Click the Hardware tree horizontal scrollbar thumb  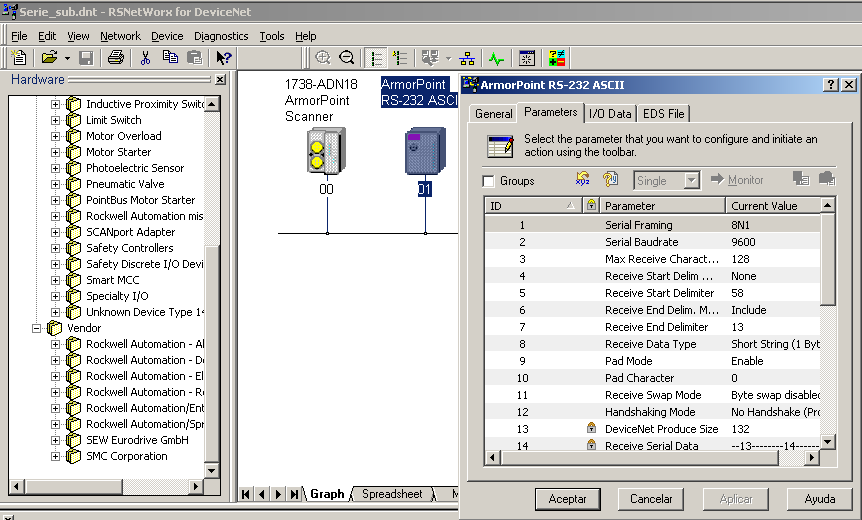[74, 486]
